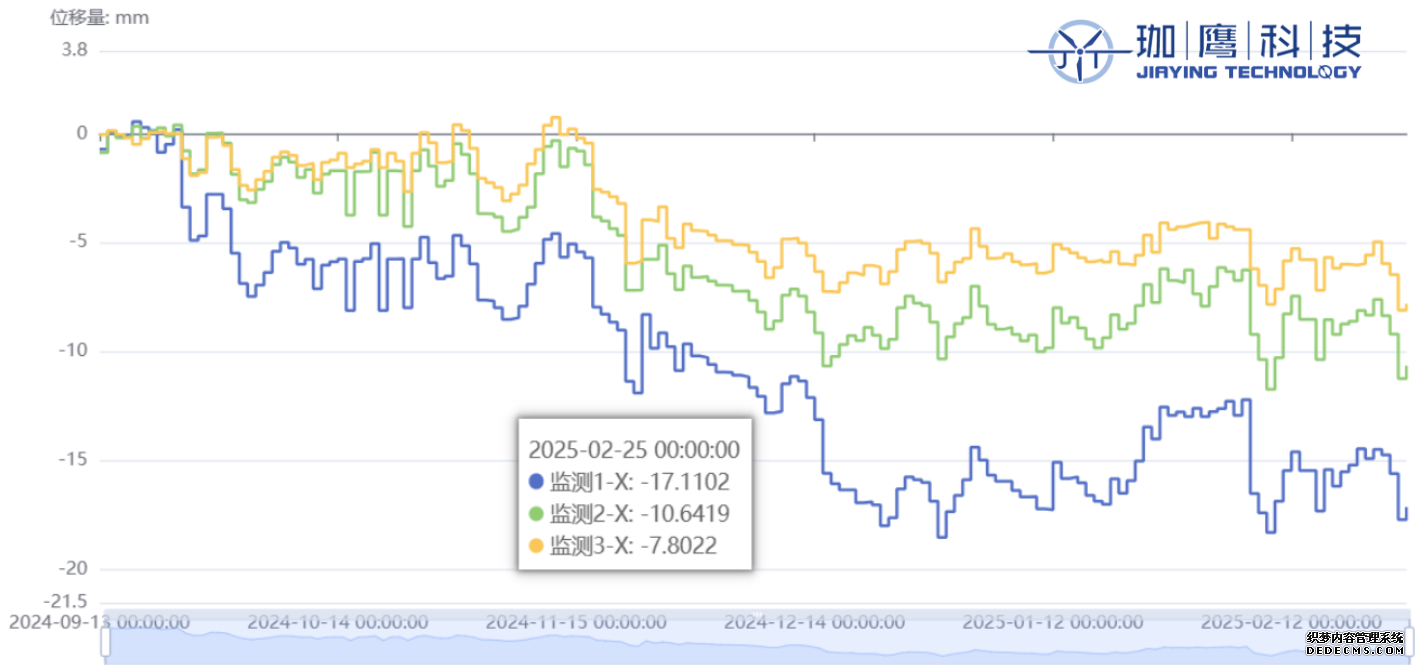This screenshot has width=1415, height=665.
Task: Click the 珈鹰科技 company name text
Action: (x=1247, y=41)
